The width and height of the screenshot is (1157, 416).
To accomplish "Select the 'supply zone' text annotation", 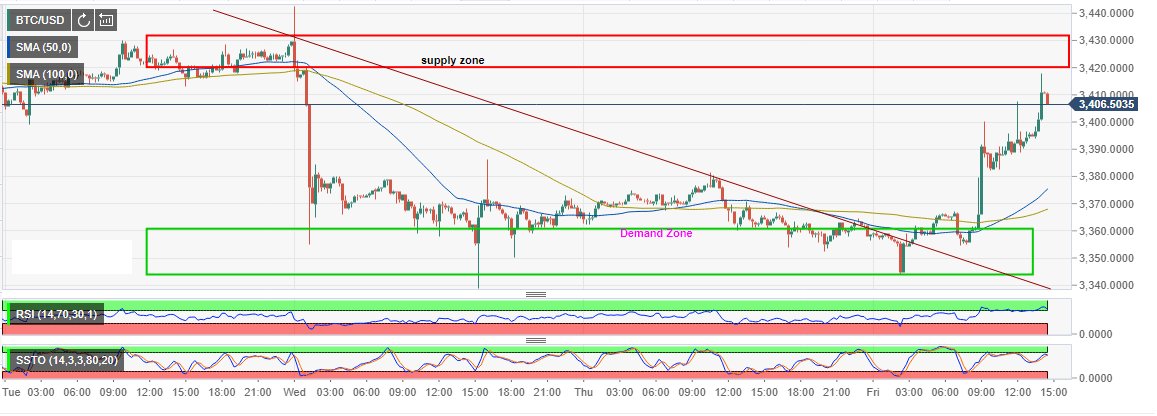I will [452, 60].
